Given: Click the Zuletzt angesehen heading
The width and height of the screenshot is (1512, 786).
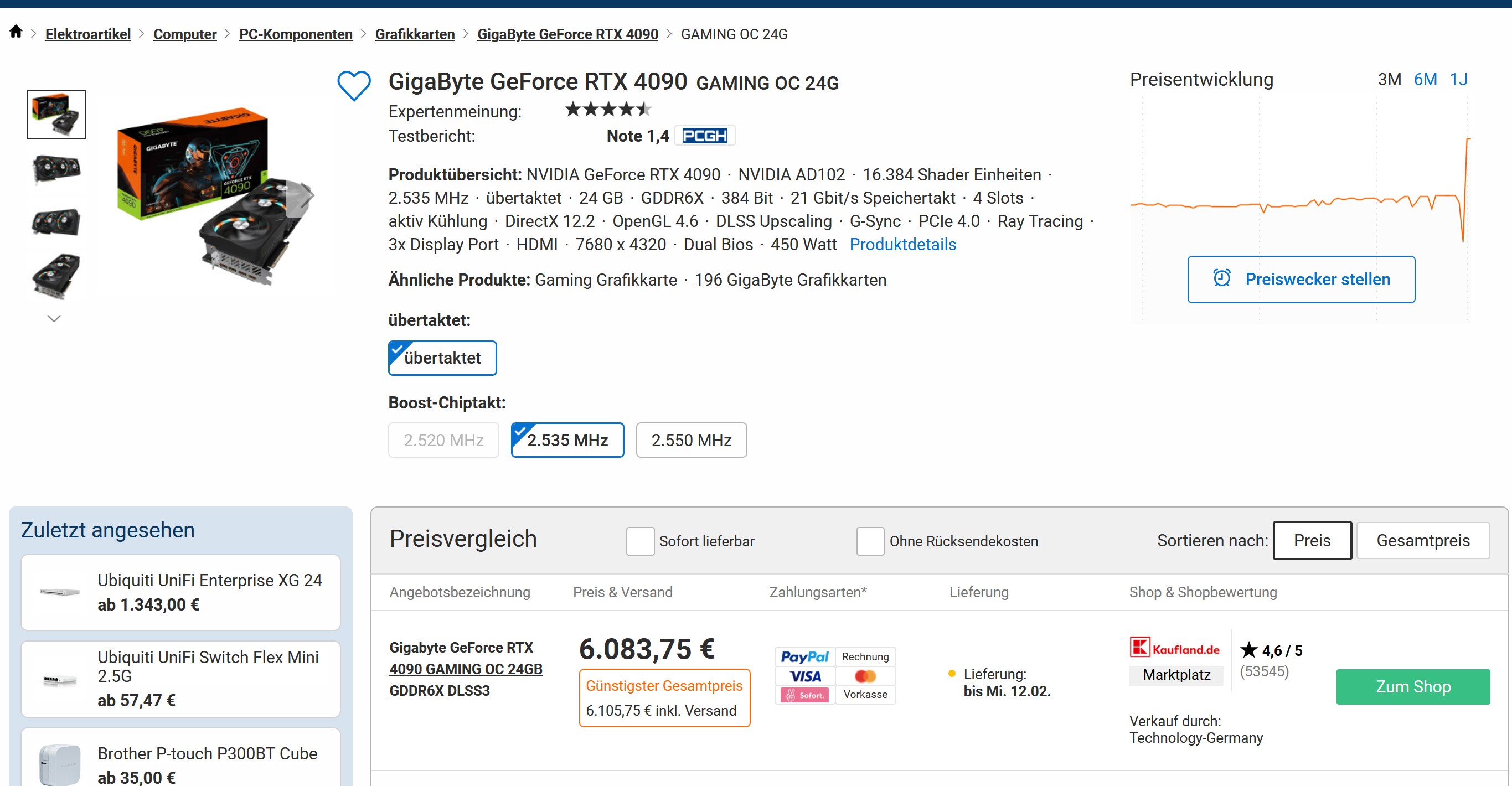Looking at the screenshot, I should [x=107, y=530].
